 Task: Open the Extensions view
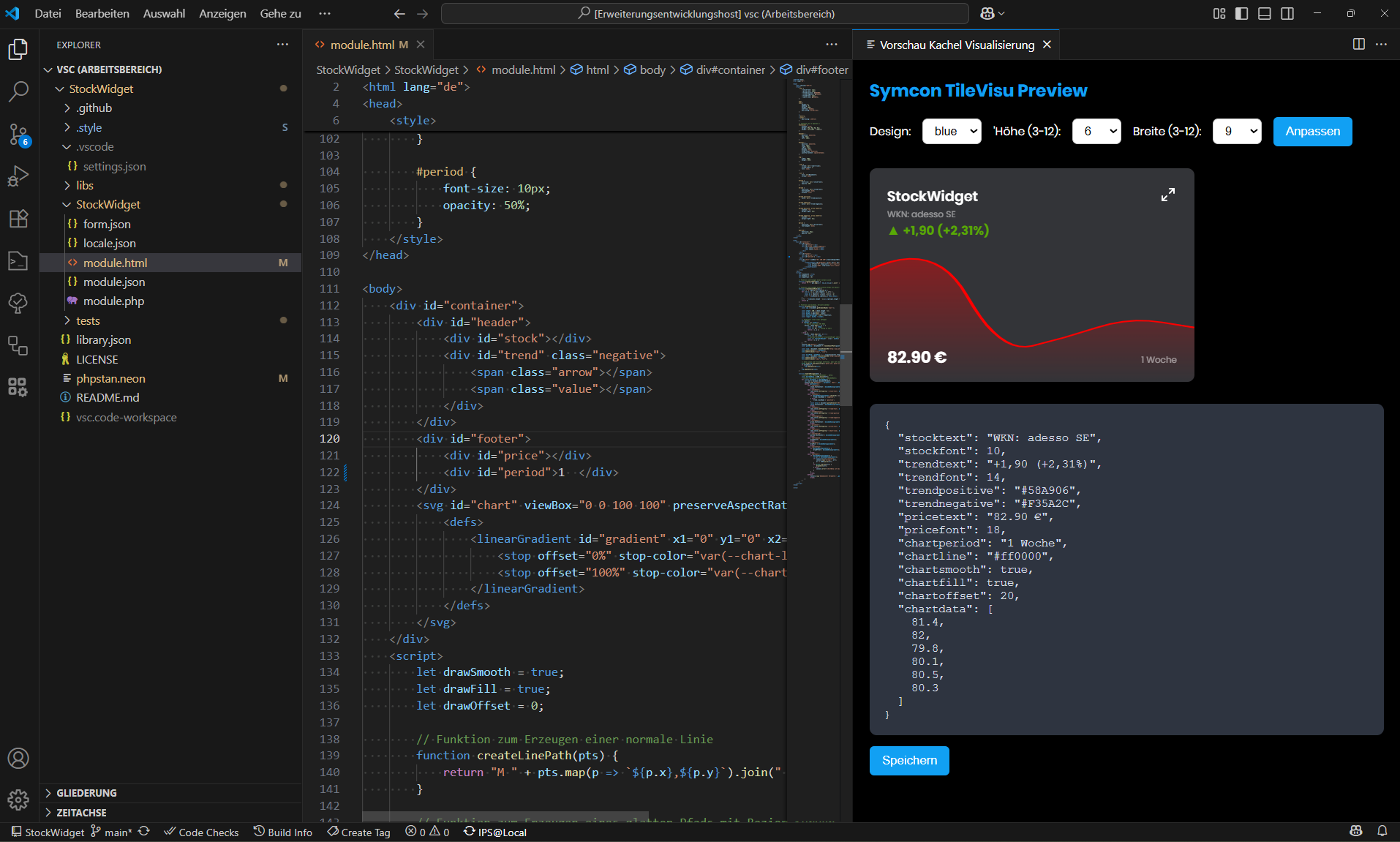18,219
